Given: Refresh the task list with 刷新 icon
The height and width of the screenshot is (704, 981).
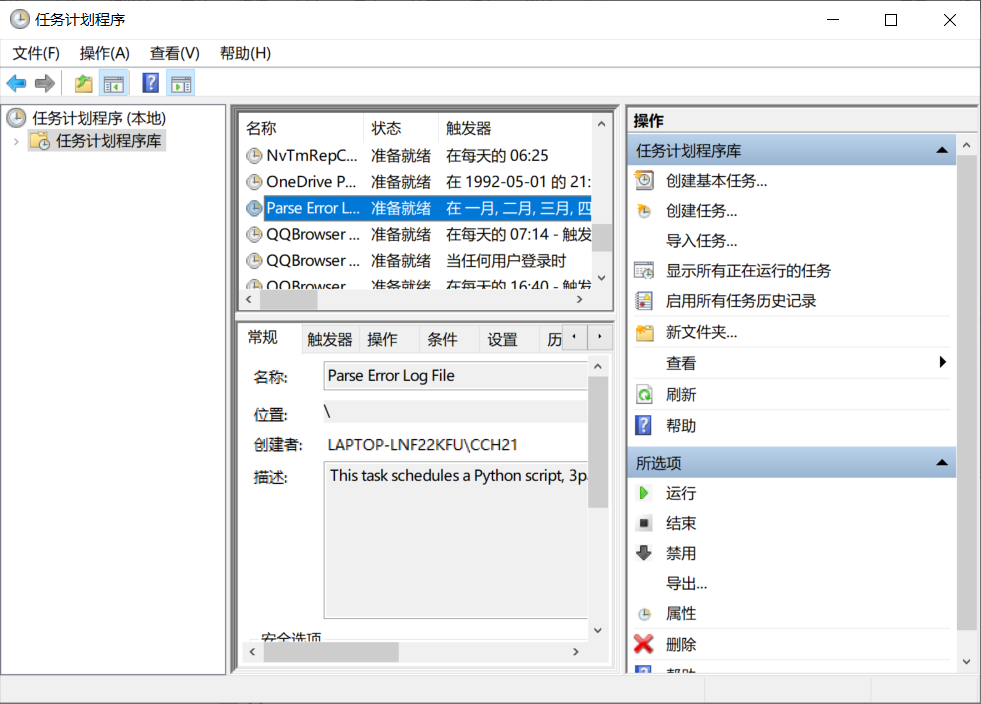Looking at the screenshot, I should 644,393.
